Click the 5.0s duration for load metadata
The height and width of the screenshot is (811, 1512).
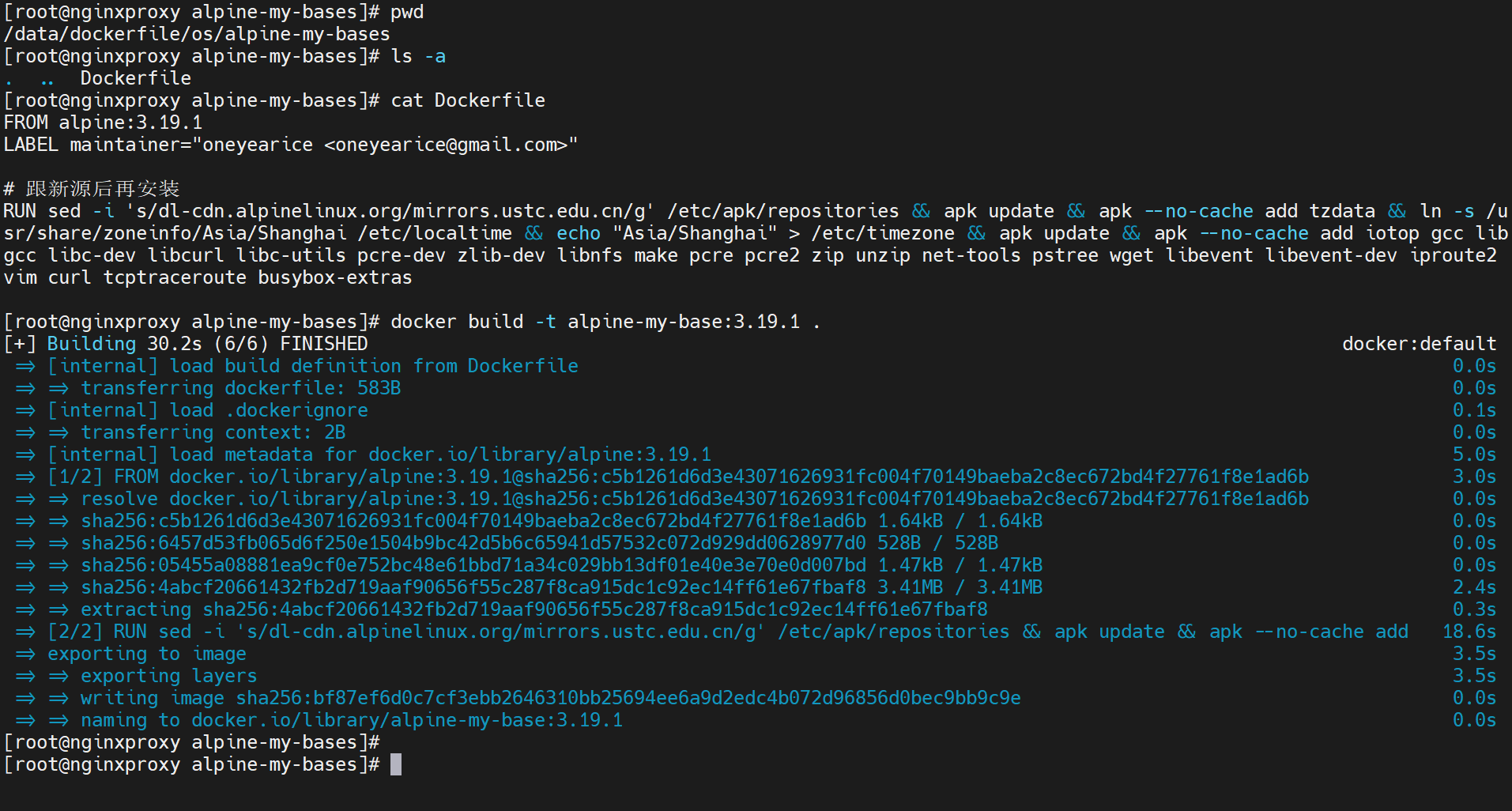1474,455
